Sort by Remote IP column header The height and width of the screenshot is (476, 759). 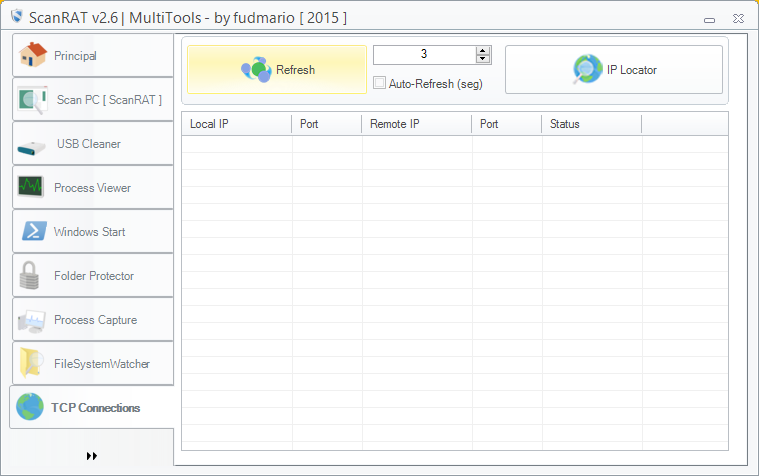tap(417, 124)
